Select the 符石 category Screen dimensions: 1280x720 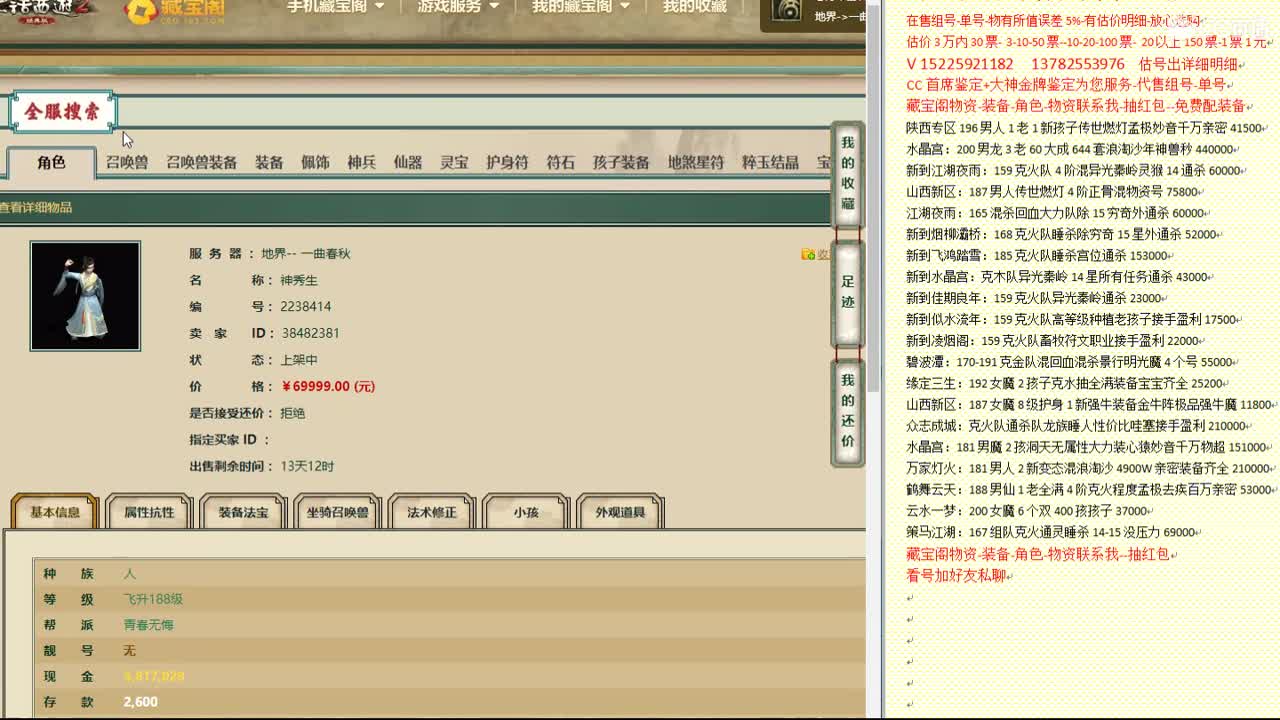click(x=560, y=162)
